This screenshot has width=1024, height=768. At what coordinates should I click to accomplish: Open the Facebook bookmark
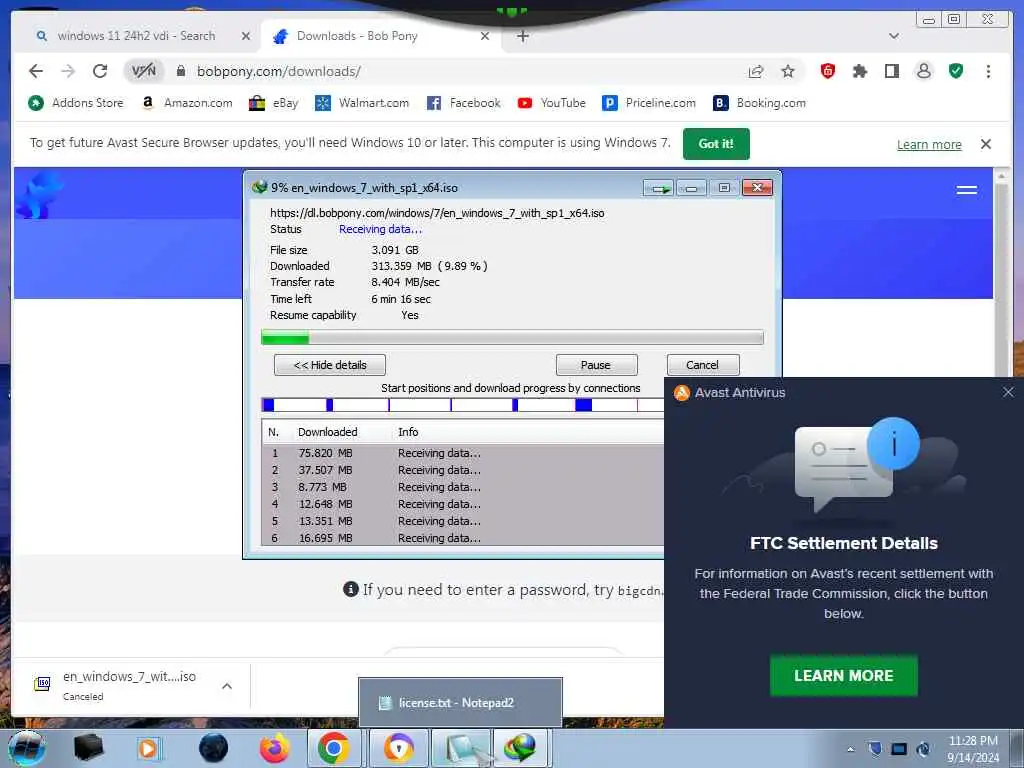464,103
